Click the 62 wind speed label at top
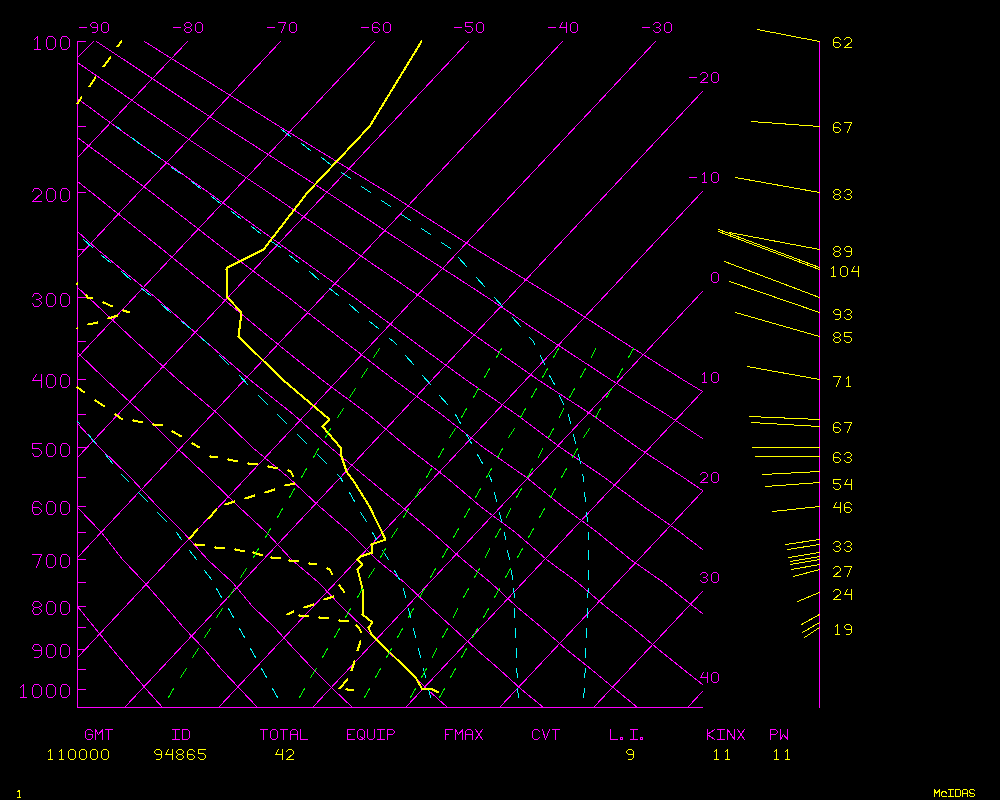The width and height of the screenshot is (1000, 800). 843,43
